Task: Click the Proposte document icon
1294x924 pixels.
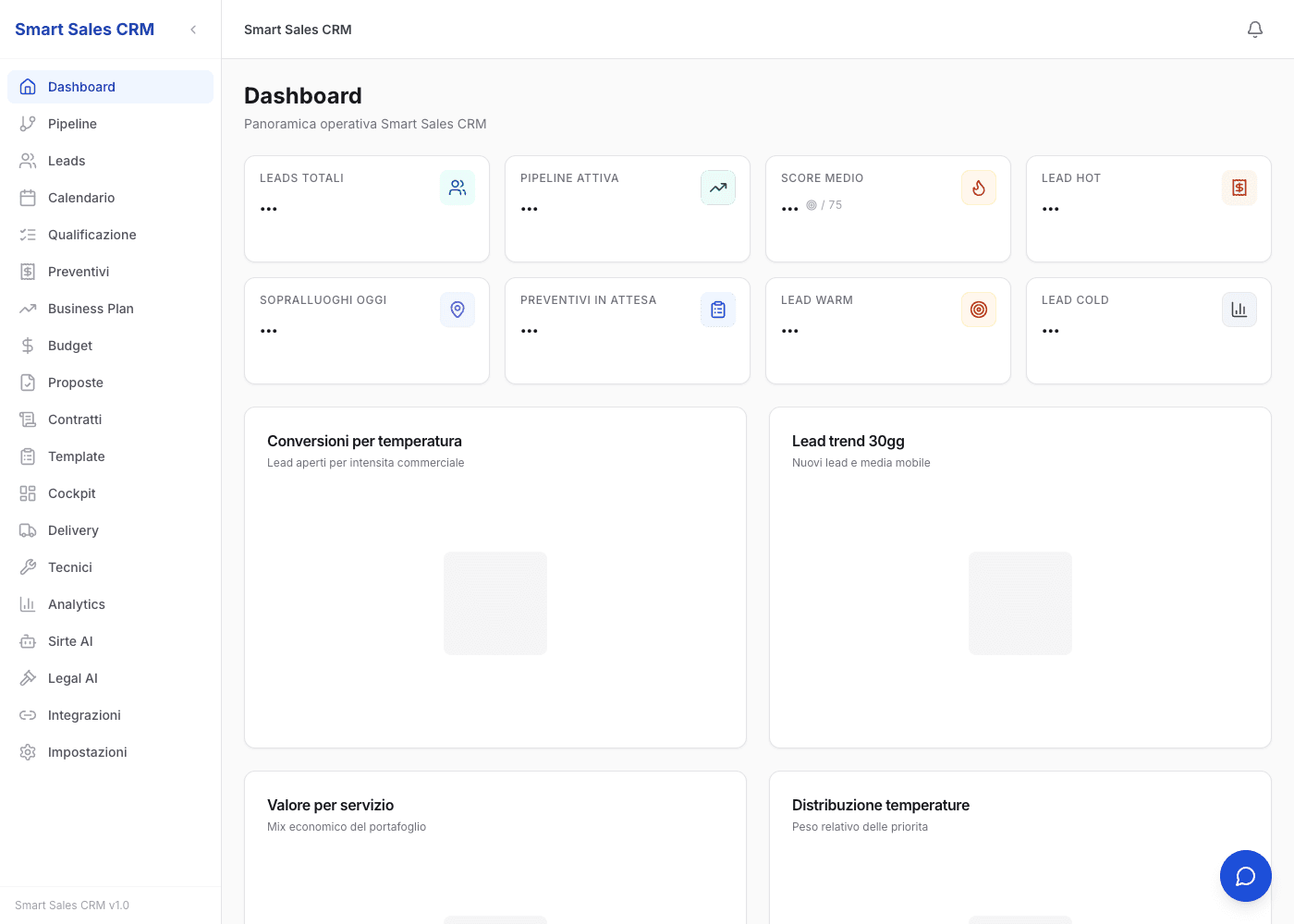Action: point(28,383)
